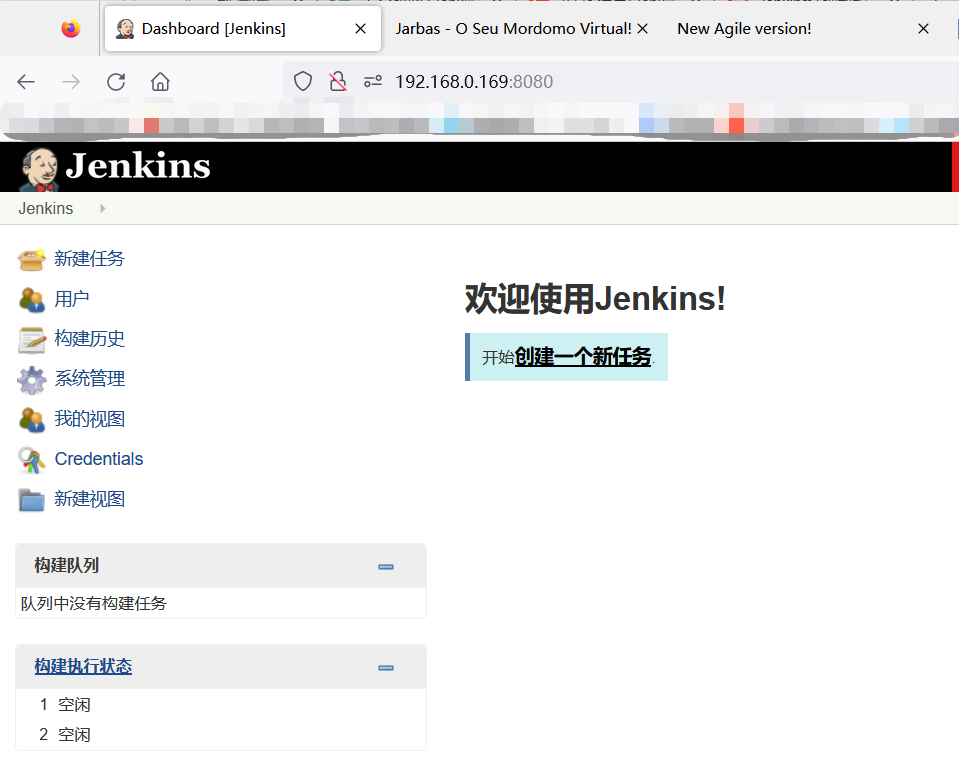Switch to Dashboard [Jenkins] tab
The image size is (959, 775).
243,29
